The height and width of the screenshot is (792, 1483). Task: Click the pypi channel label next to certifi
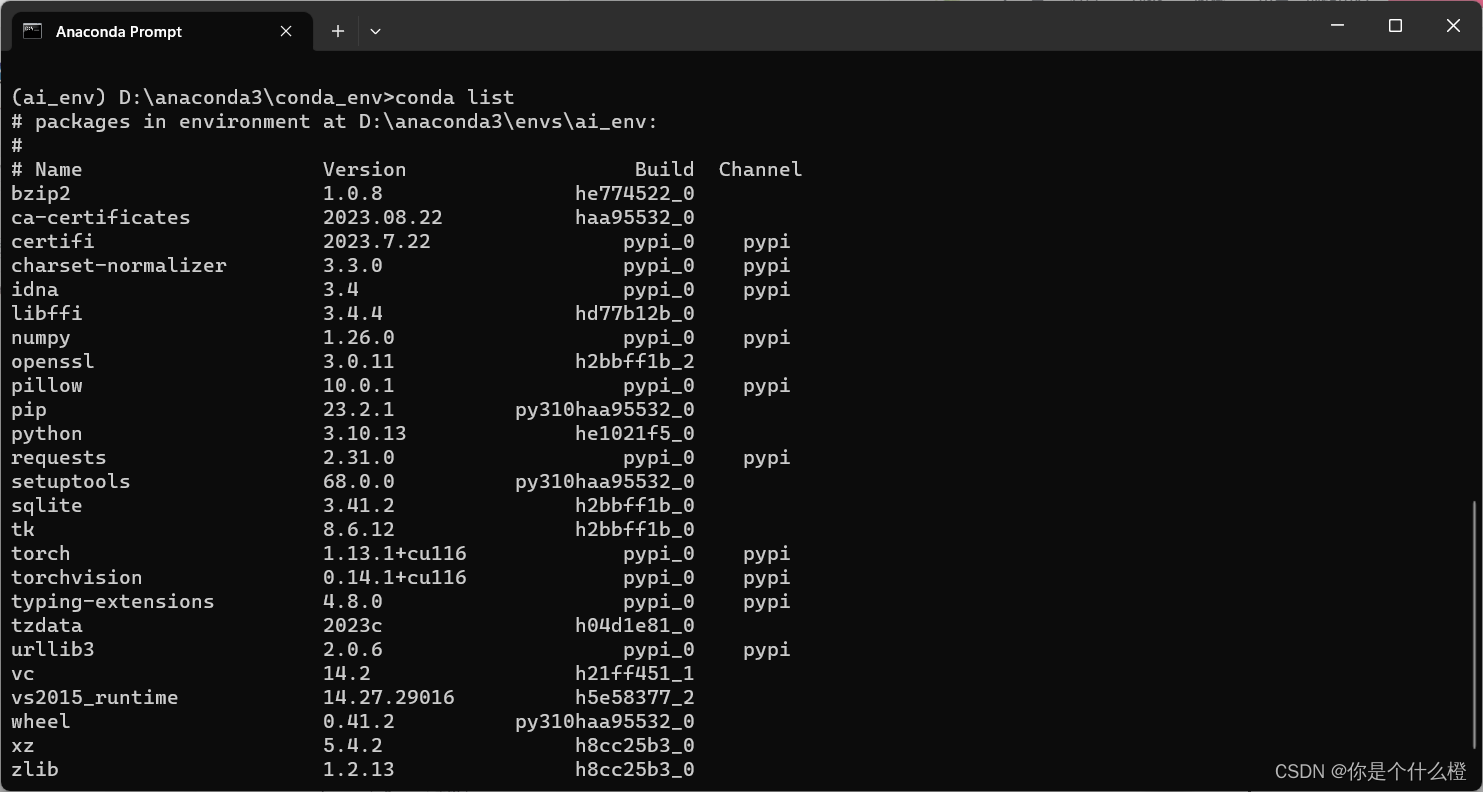(766, 241)
